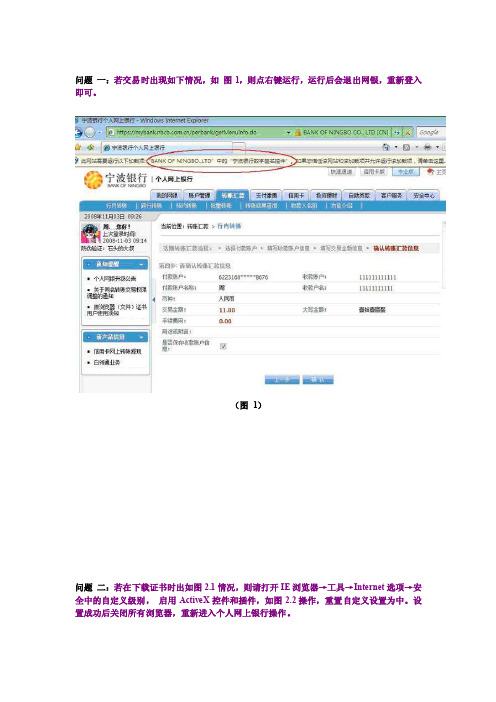Select 跨行转账 in the blue submenu
496x702 pixels.
(x=151, y=206)
